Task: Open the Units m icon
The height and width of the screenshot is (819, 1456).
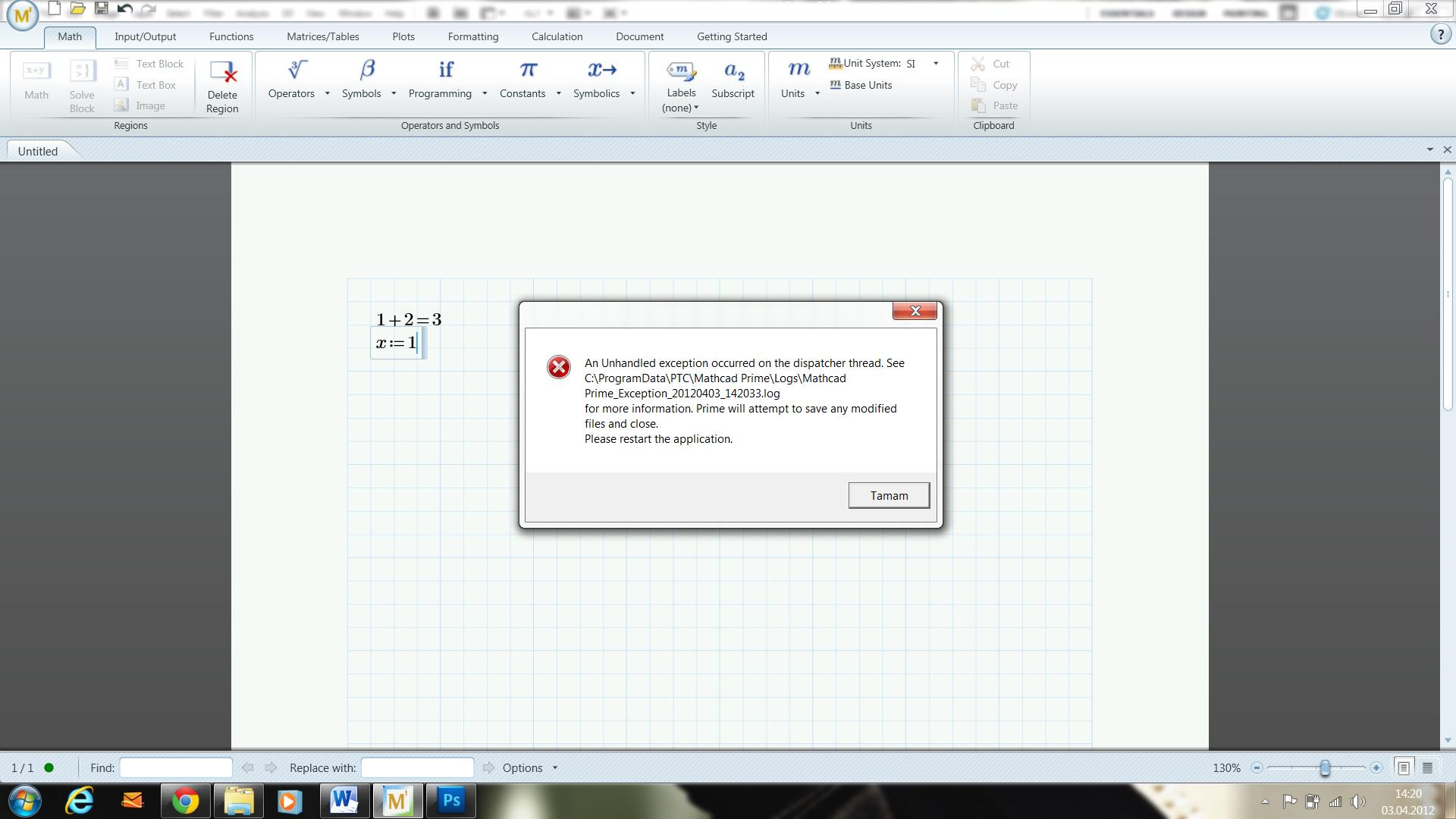Action: pos(799,70)
